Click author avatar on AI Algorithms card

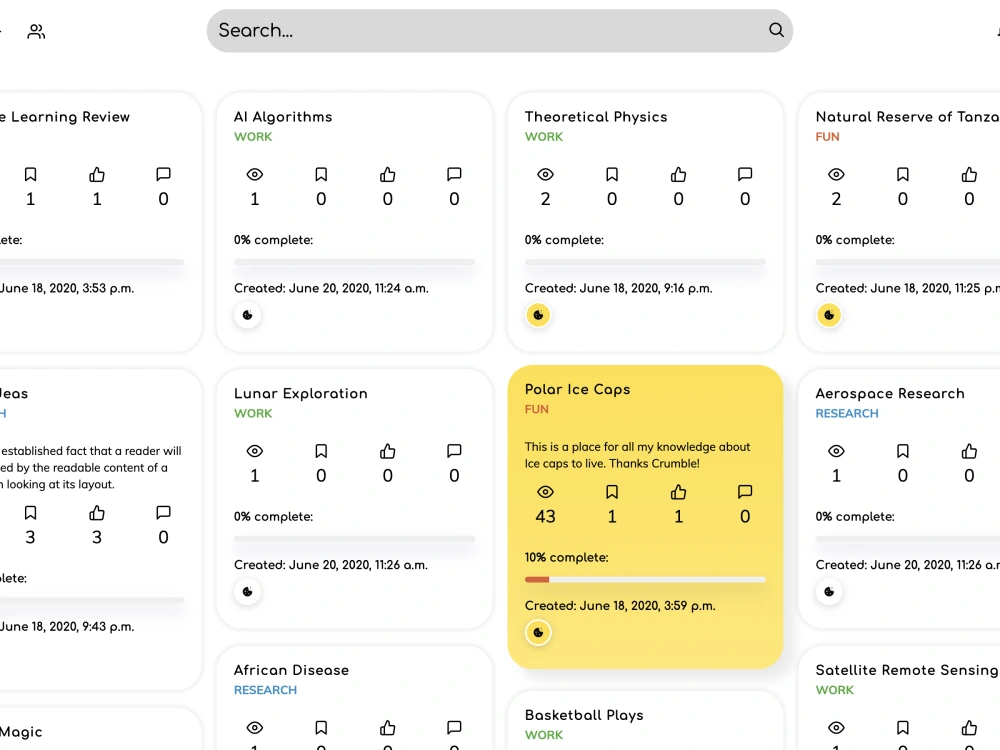click(247, 315)
